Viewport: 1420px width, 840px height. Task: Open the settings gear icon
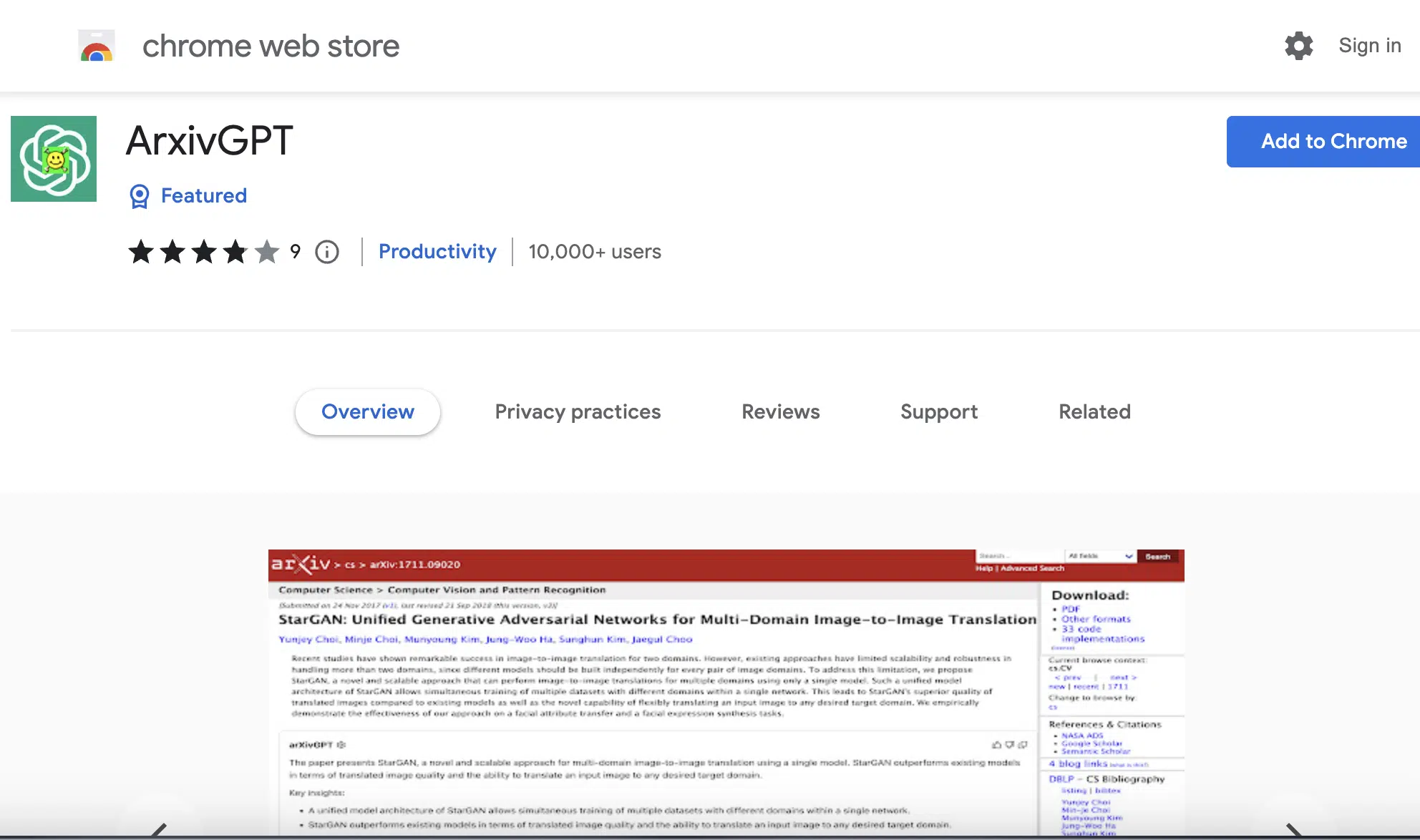point(1298,46)
